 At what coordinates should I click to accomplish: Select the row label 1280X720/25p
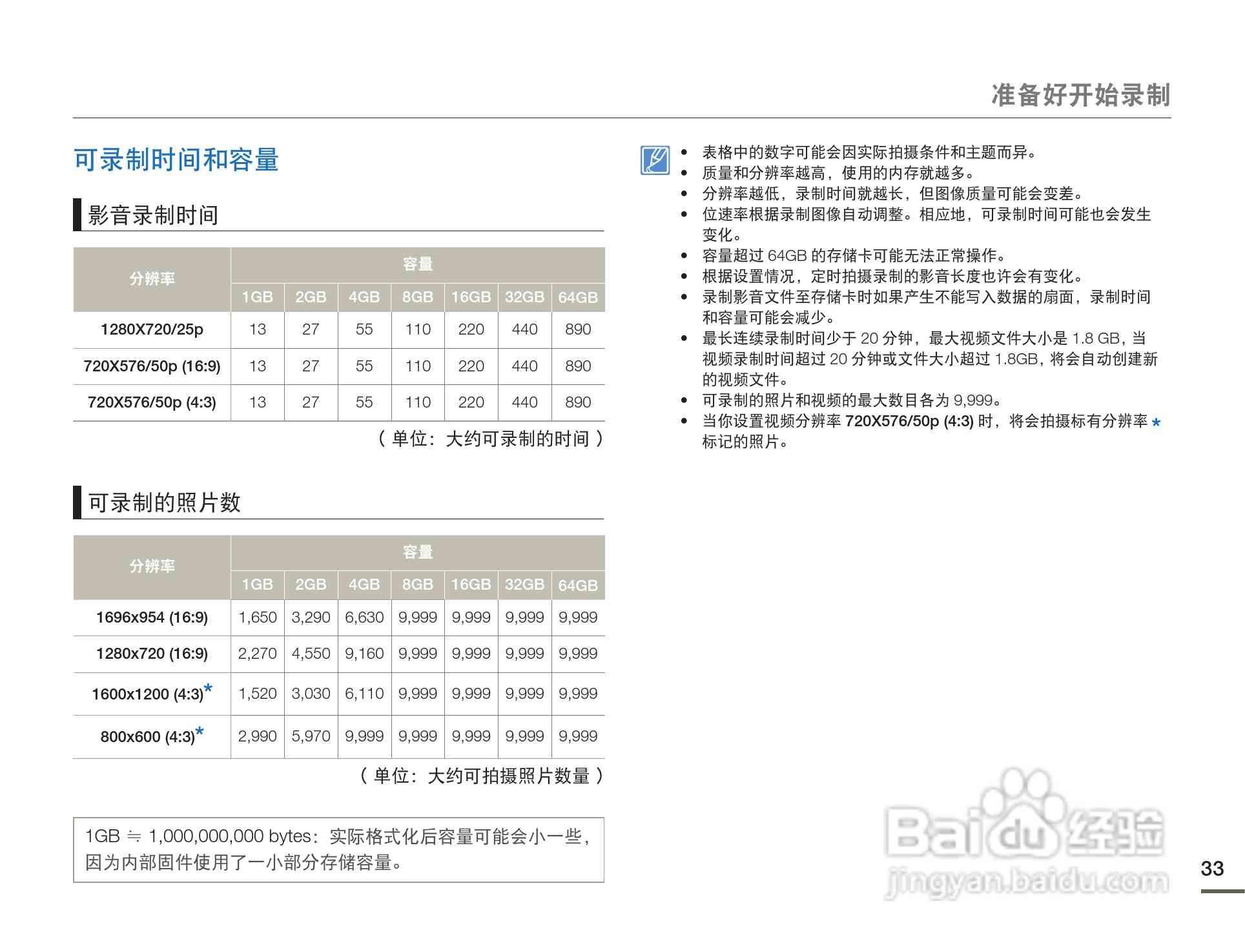[152, 329]
